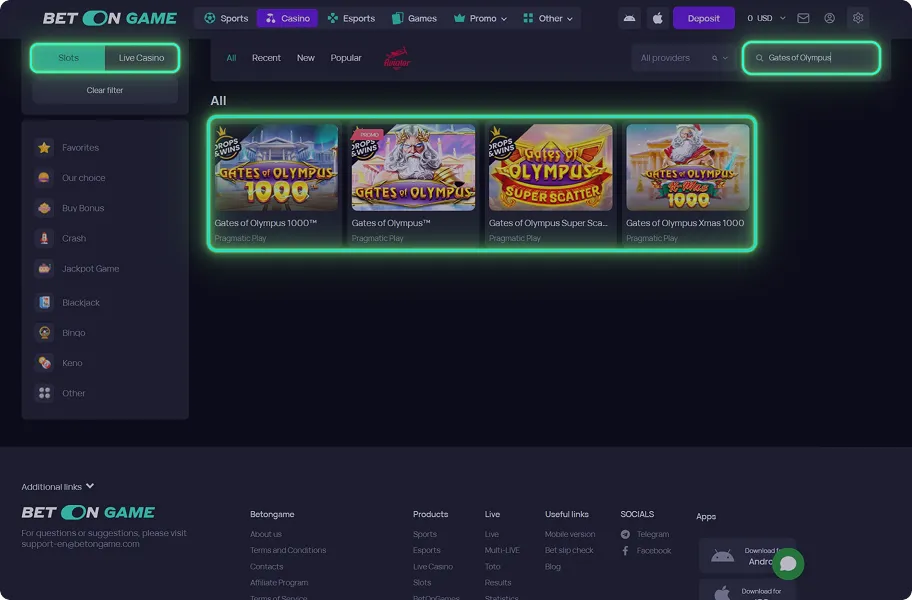Click the Gates of Olympus search field
The image size is (912, 600).
point(815,58)
